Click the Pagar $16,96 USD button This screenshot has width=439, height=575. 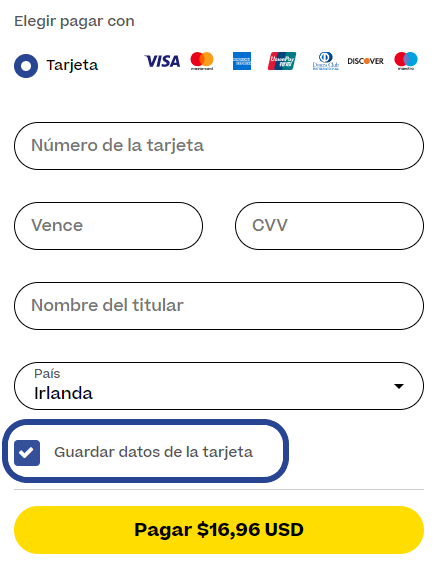219,530
